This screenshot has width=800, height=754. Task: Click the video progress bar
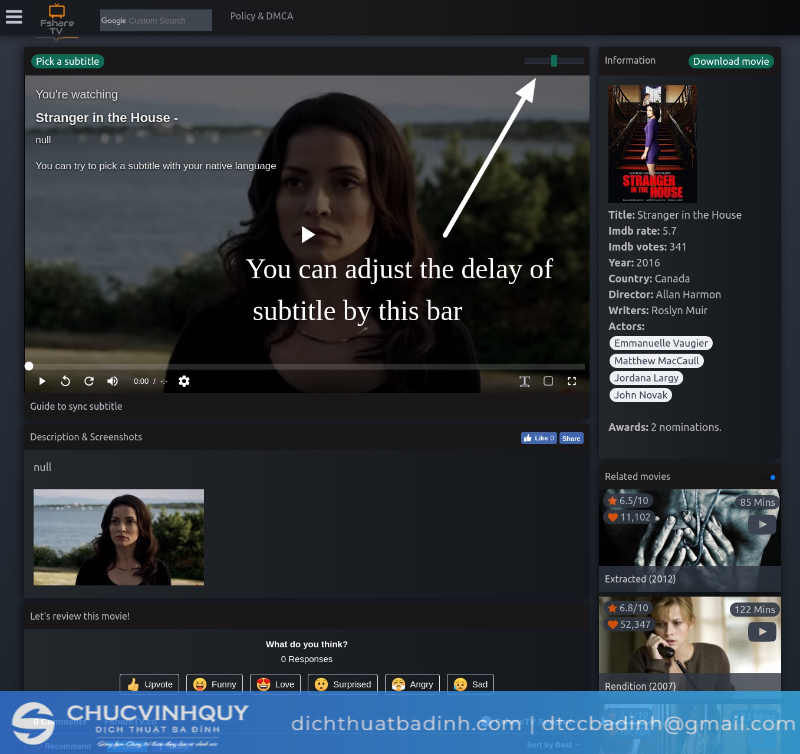(x=306, y=366)
